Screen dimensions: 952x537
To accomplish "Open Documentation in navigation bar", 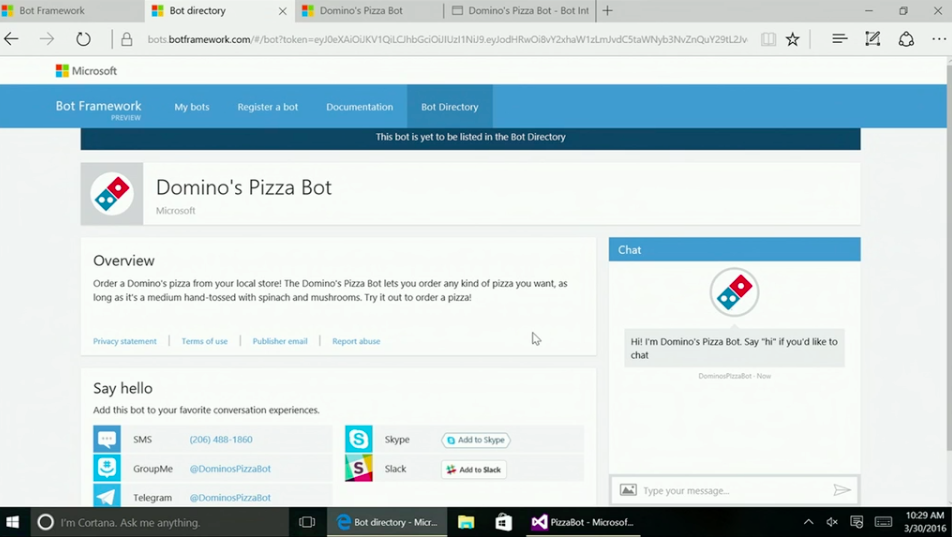I will pos(359,107).
